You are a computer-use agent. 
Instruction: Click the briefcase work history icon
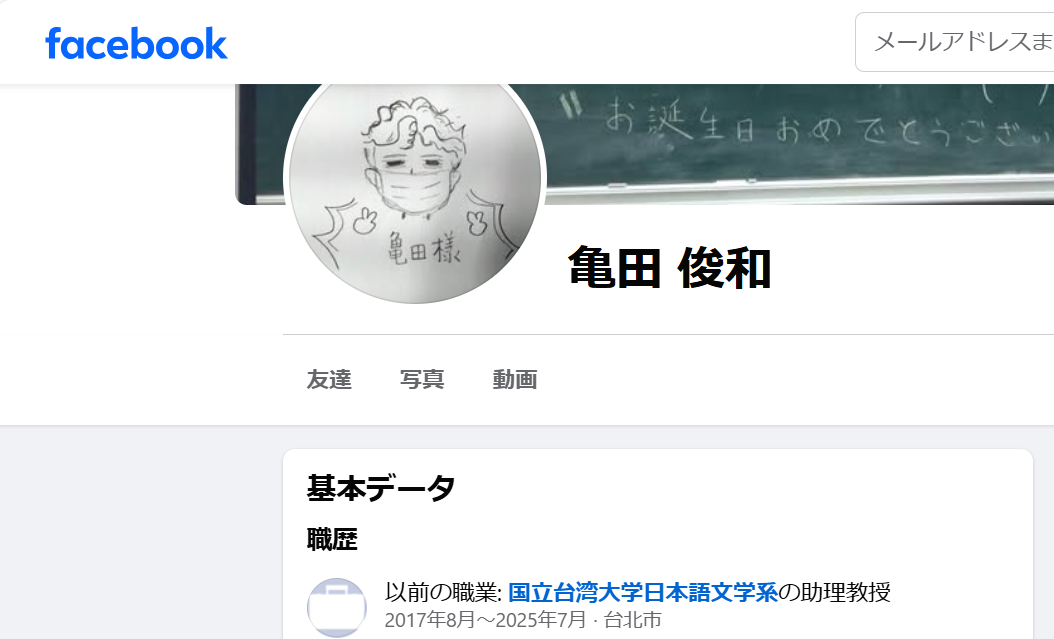tap(337, 607)
